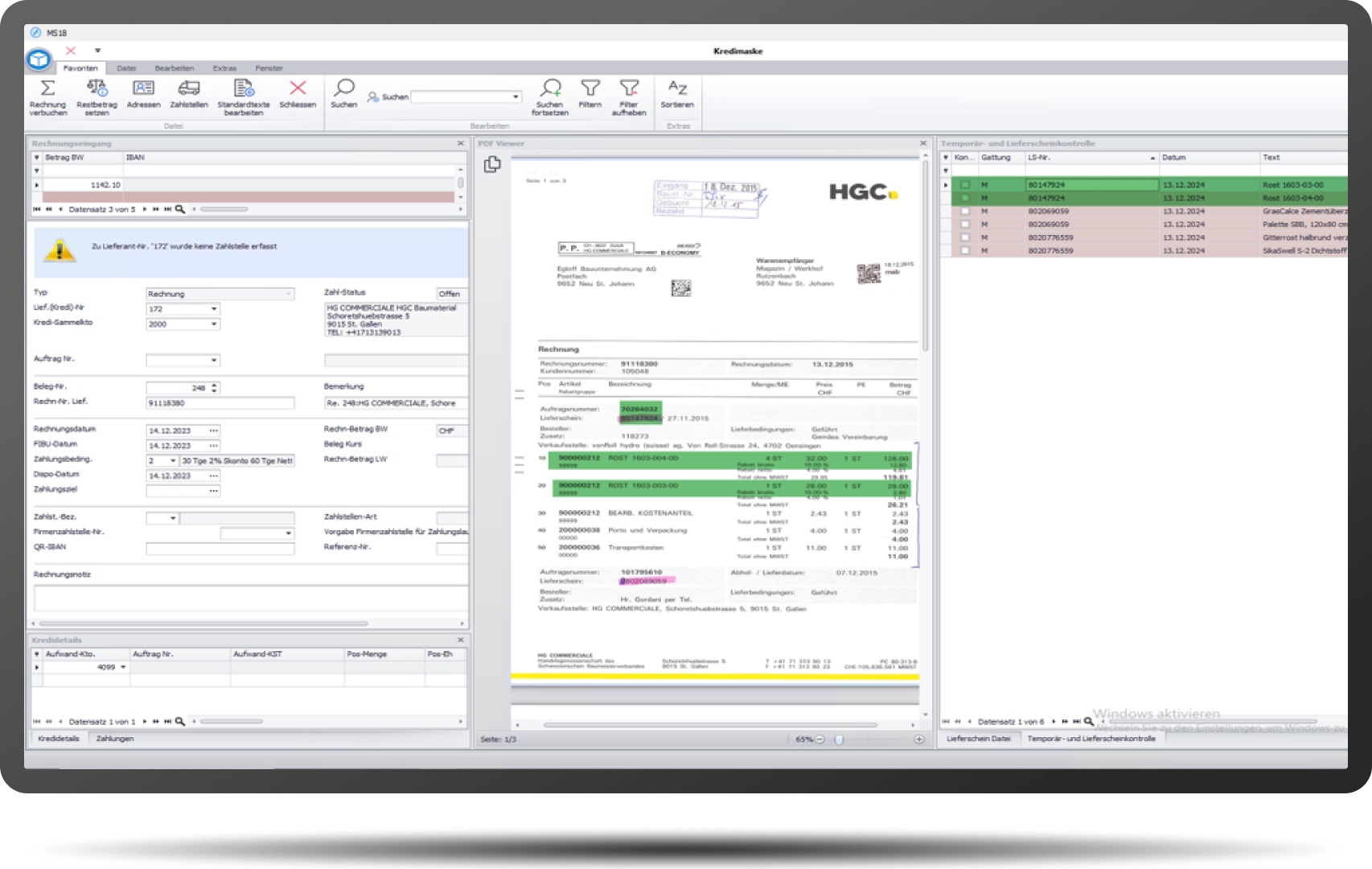Close the Rechnungseingang panel
The image size is (1372, 869).
click(461, 143)
